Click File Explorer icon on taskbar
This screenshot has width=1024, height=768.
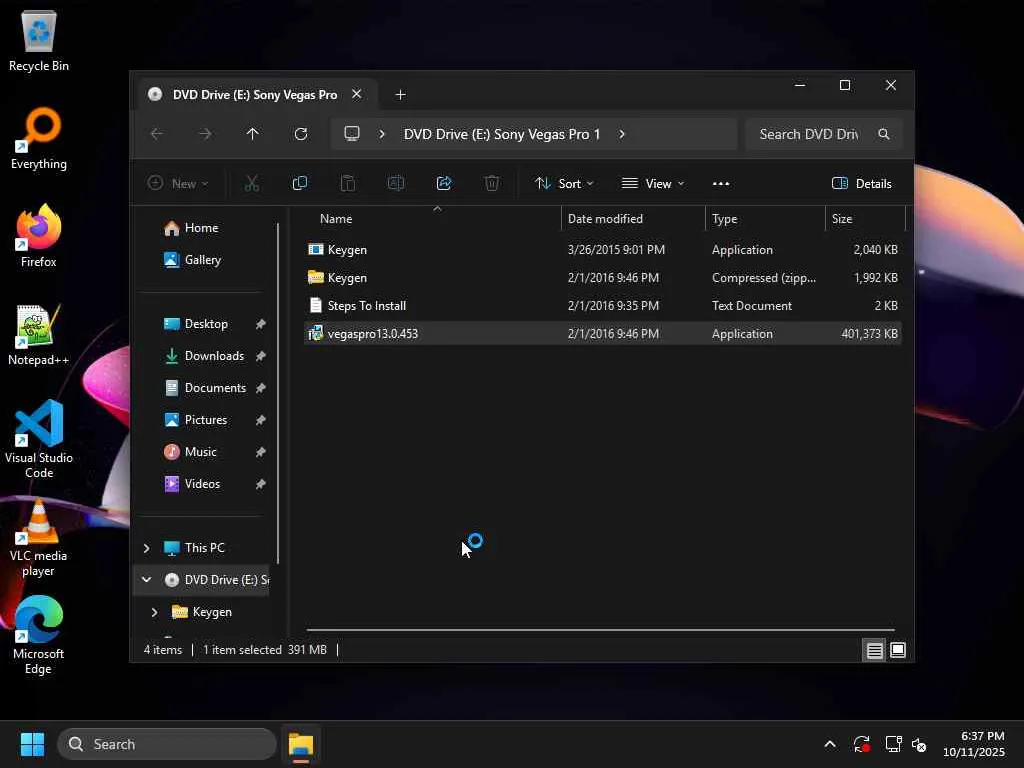coord(301,744)
